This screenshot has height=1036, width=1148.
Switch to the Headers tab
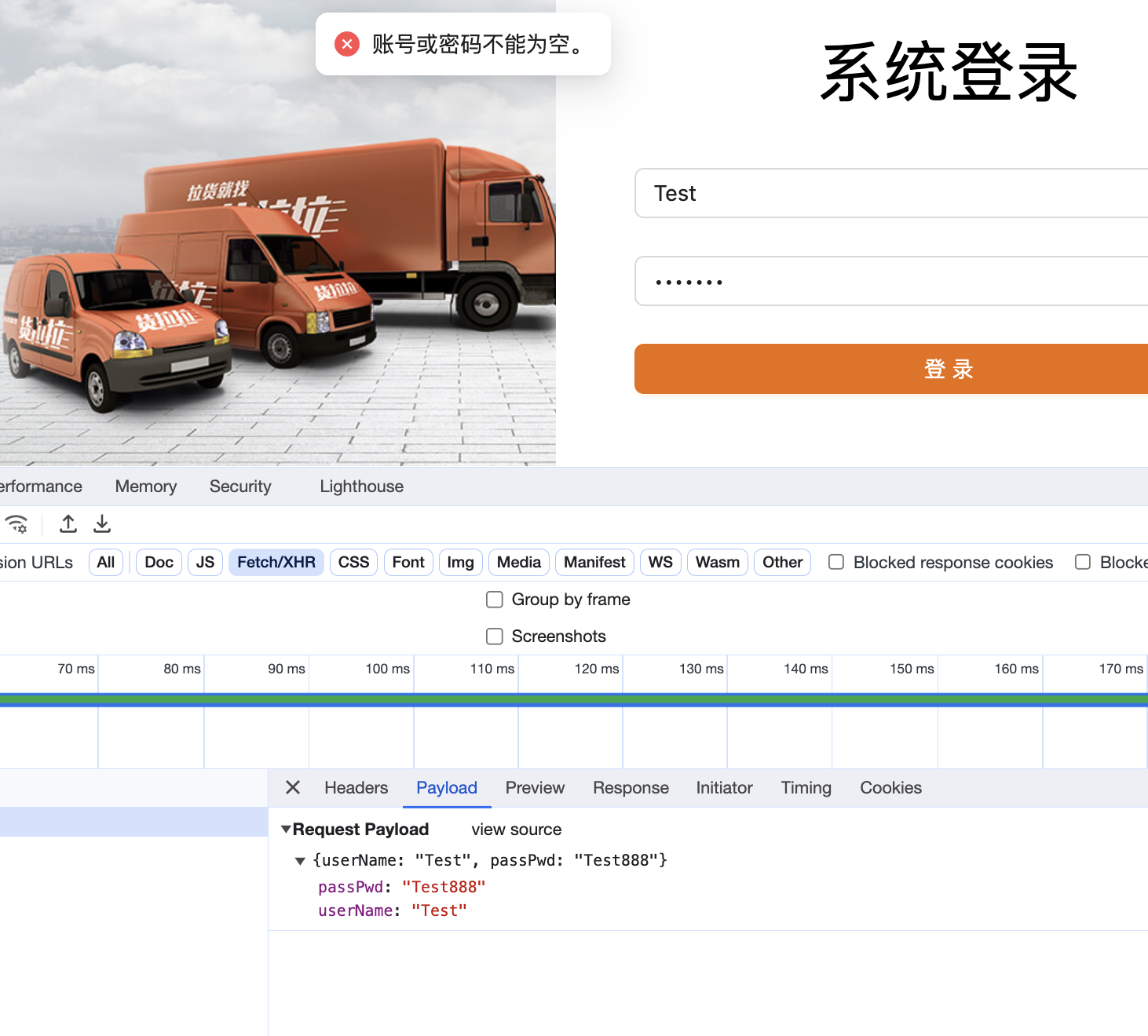(x=356, y=788)
